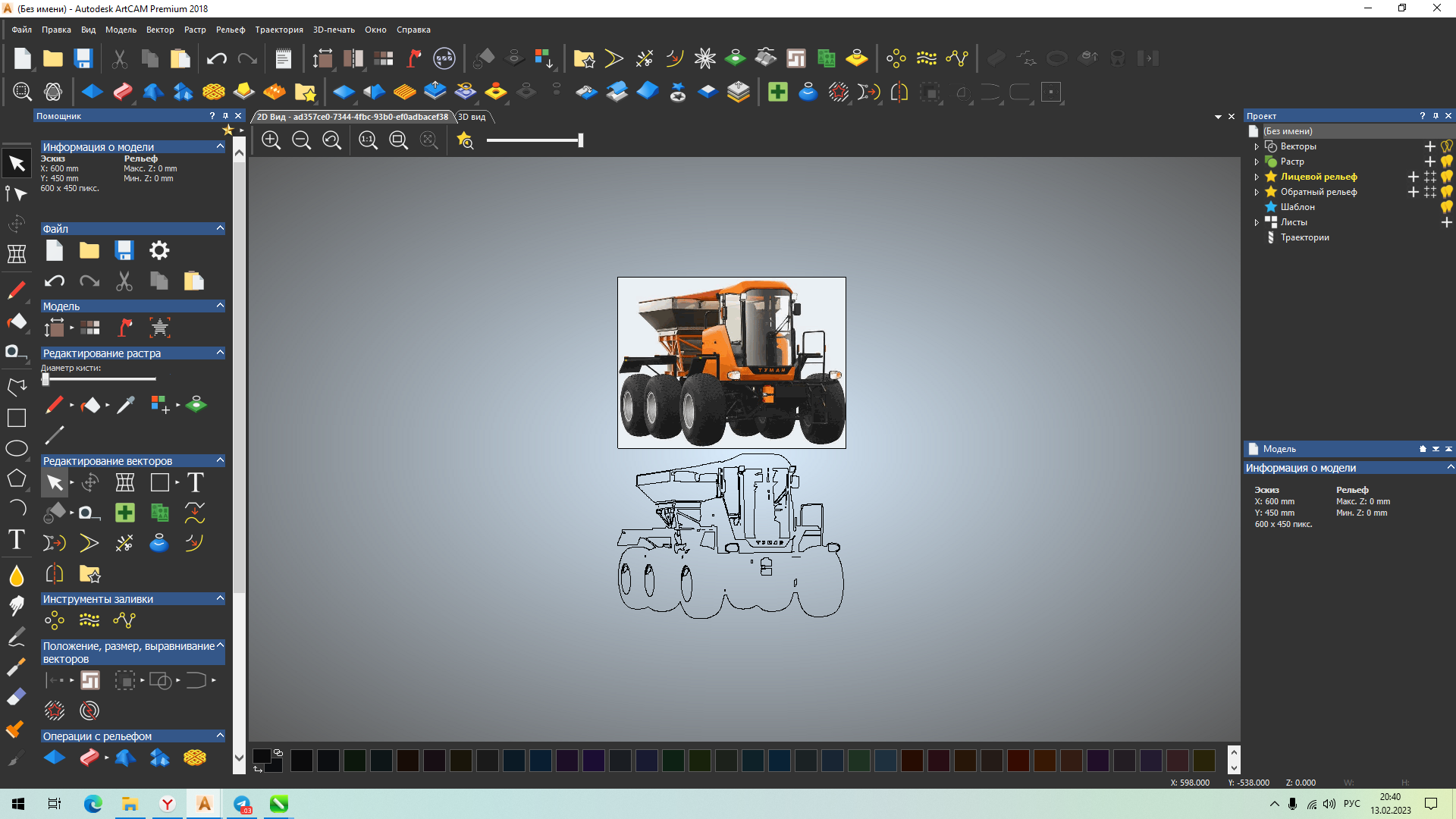Screen dimensions: 1456x819
Task: Select Text tool in left tool strip
Action: tap(17, 539)
